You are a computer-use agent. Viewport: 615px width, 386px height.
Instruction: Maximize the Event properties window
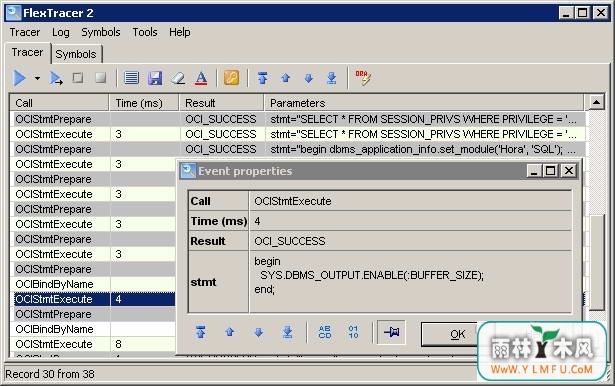tap(550, 171)
